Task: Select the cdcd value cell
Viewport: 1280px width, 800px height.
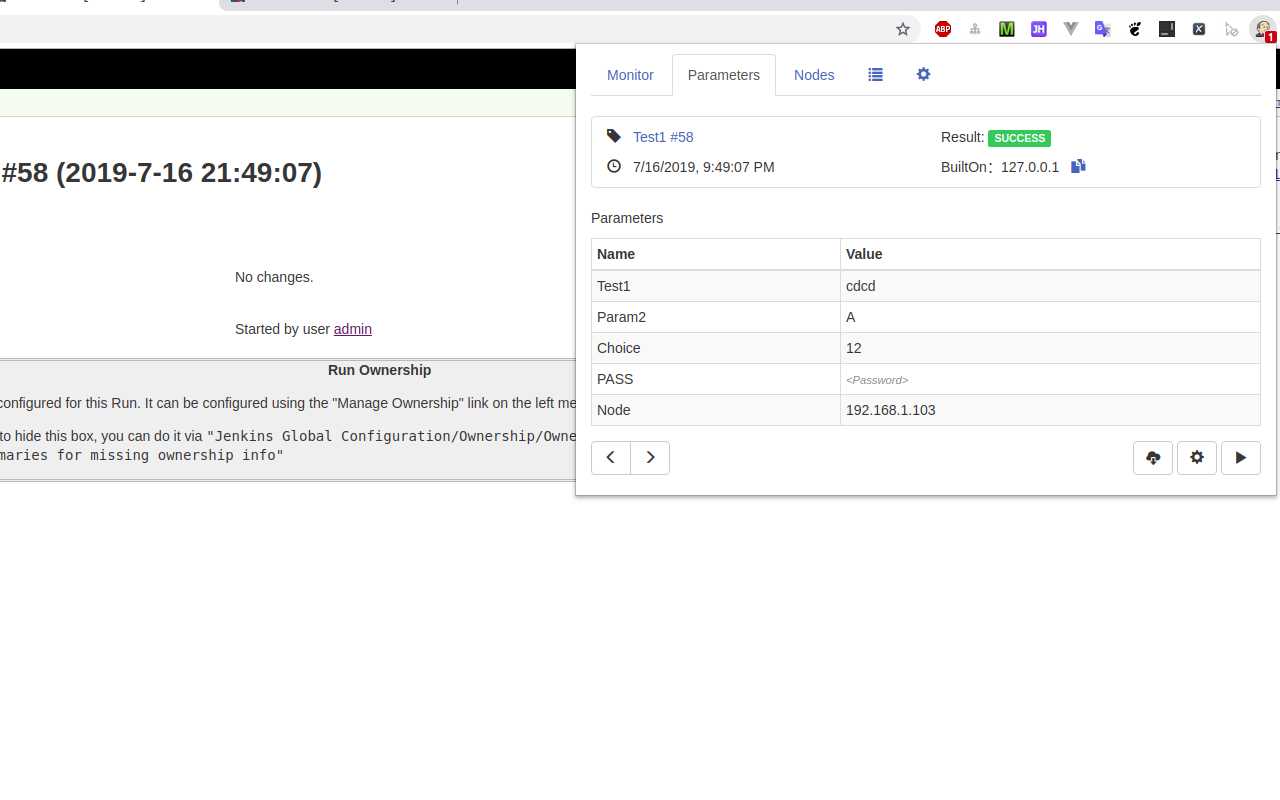Action: [1050, 286]
